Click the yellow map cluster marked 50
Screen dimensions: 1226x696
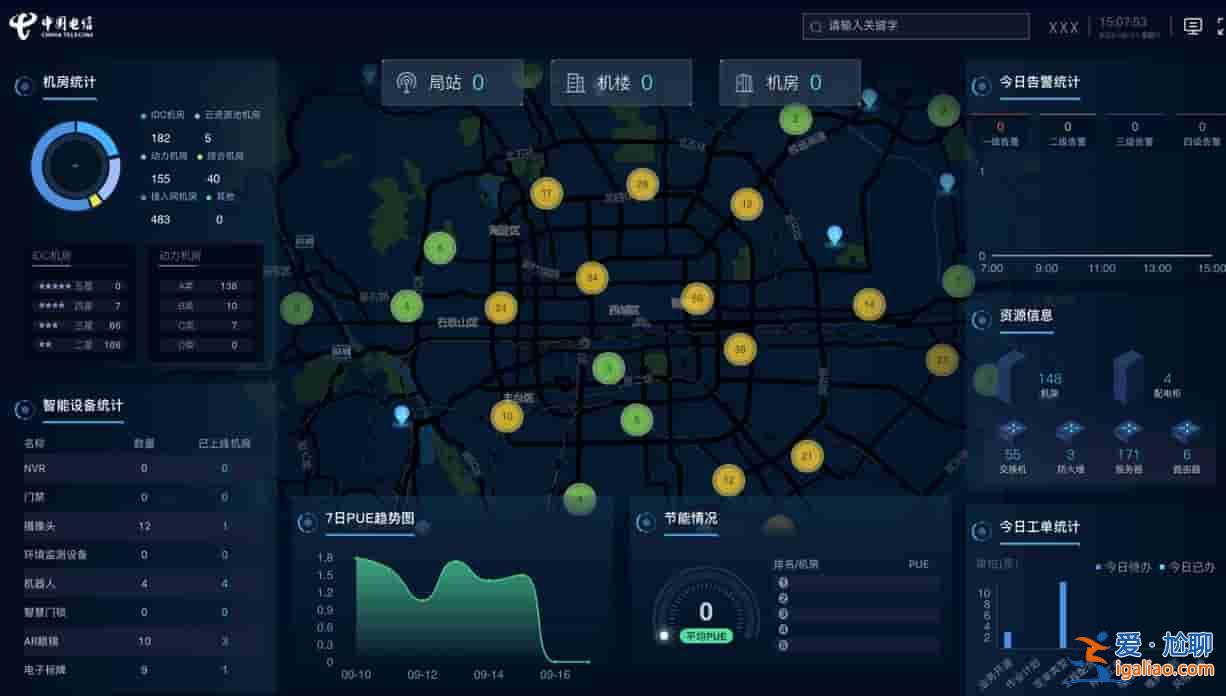tap(697, 298)
